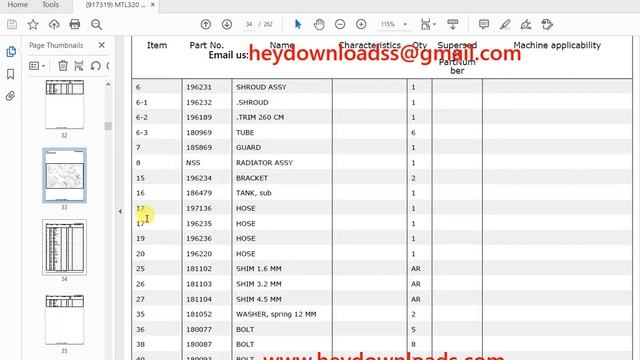Print the document using the printer icon
The width and height of the screenshot is (640, 360).
(75, 24)
